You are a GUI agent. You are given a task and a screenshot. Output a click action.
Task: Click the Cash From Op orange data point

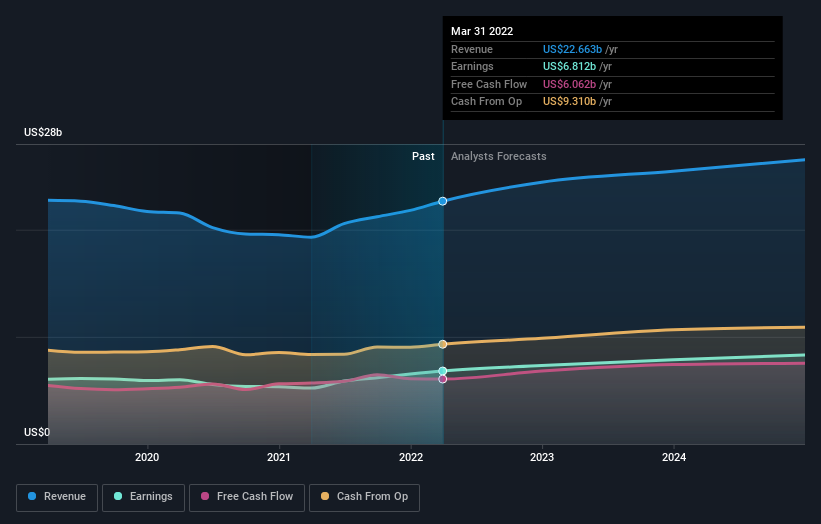442,344
